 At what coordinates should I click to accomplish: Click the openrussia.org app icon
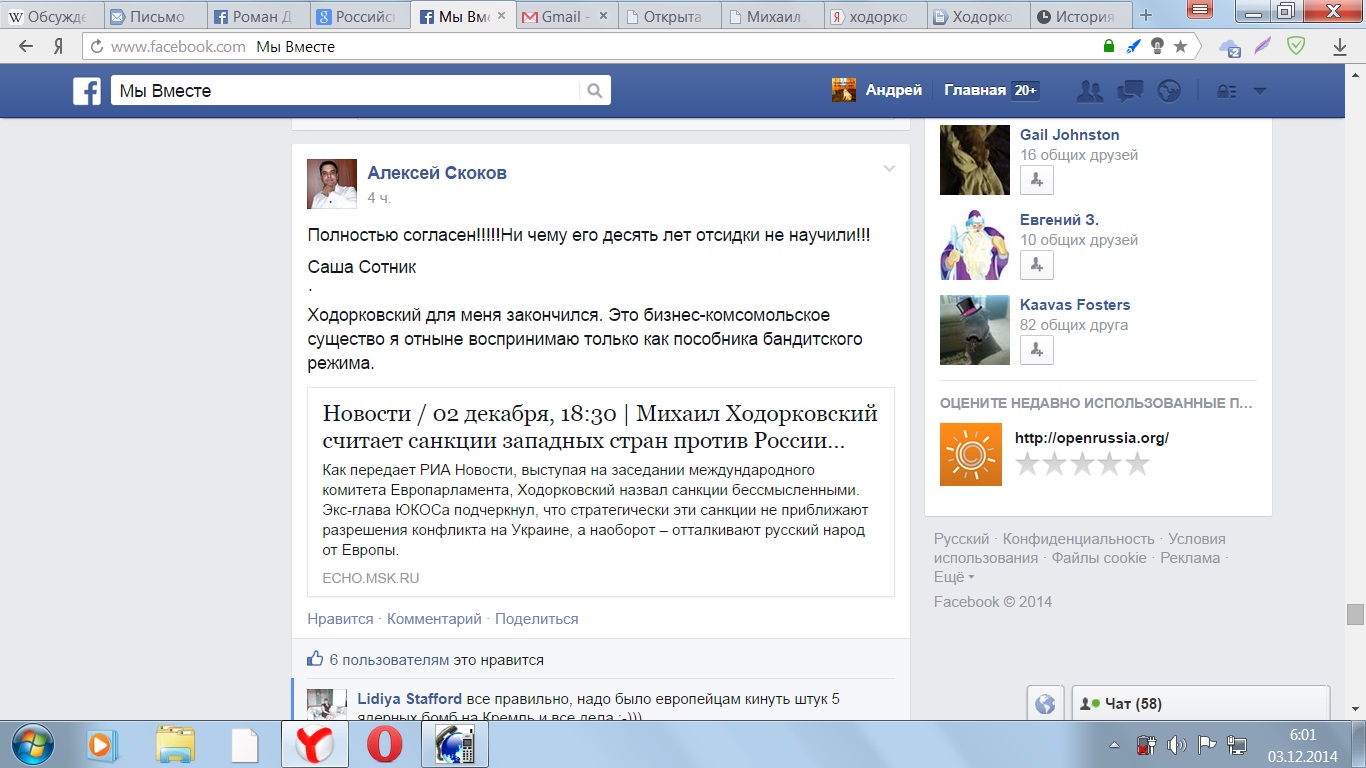click(971, 455)
